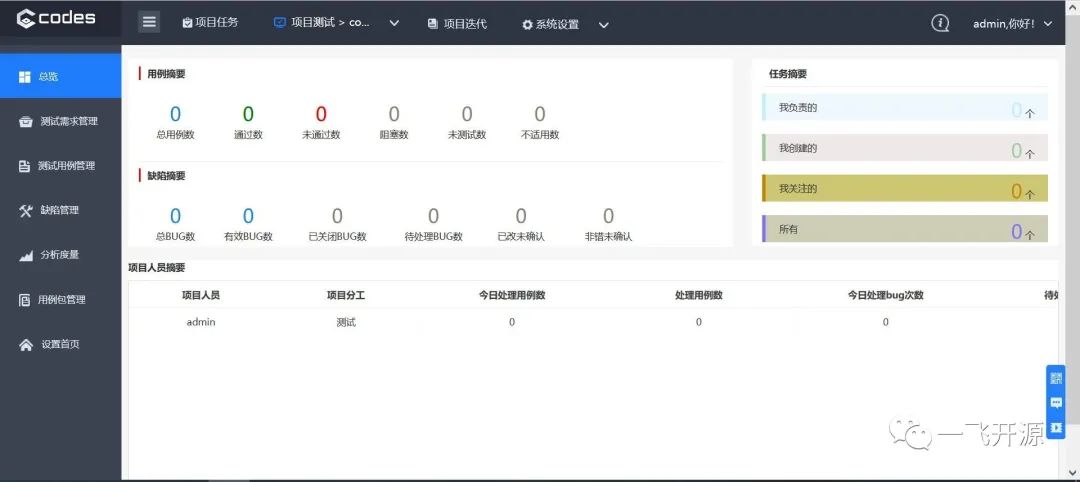
Task: Select the admin cell in the table
Action: [x=201, y=322]
